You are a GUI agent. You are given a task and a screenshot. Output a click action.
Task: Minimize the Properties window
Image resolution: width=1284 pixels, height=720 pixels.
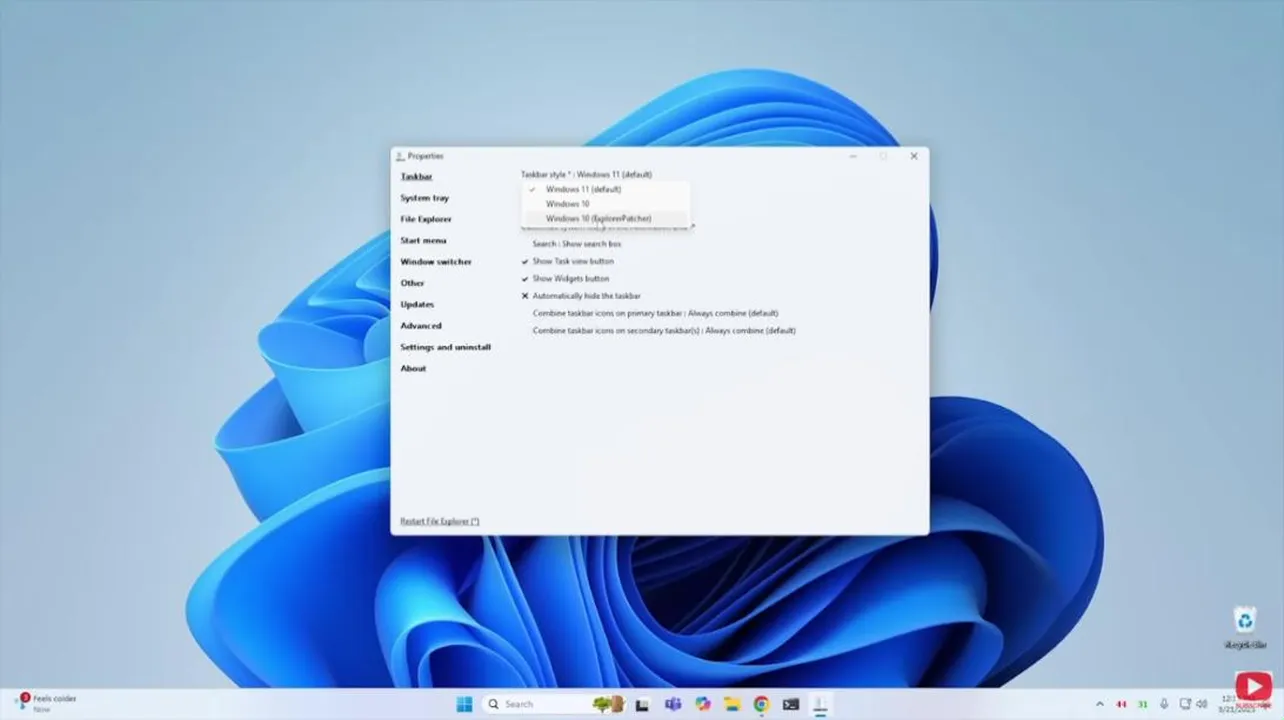(853, 156)
